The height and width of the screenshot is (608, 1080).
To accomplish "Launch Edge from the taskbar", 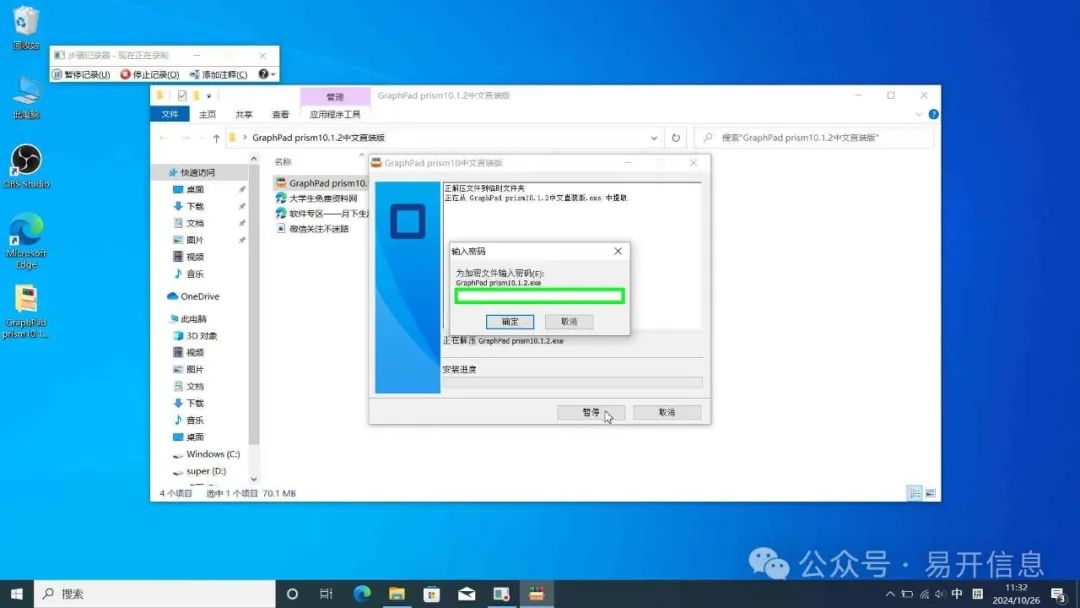I will coord(362,594).
